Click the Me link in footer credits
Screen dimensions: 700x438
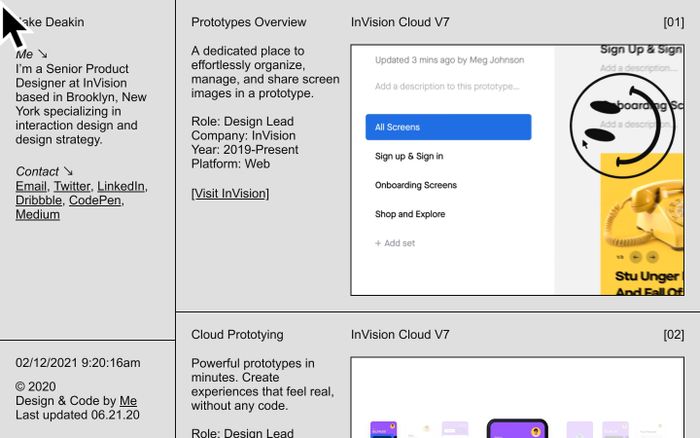[128, 401]
